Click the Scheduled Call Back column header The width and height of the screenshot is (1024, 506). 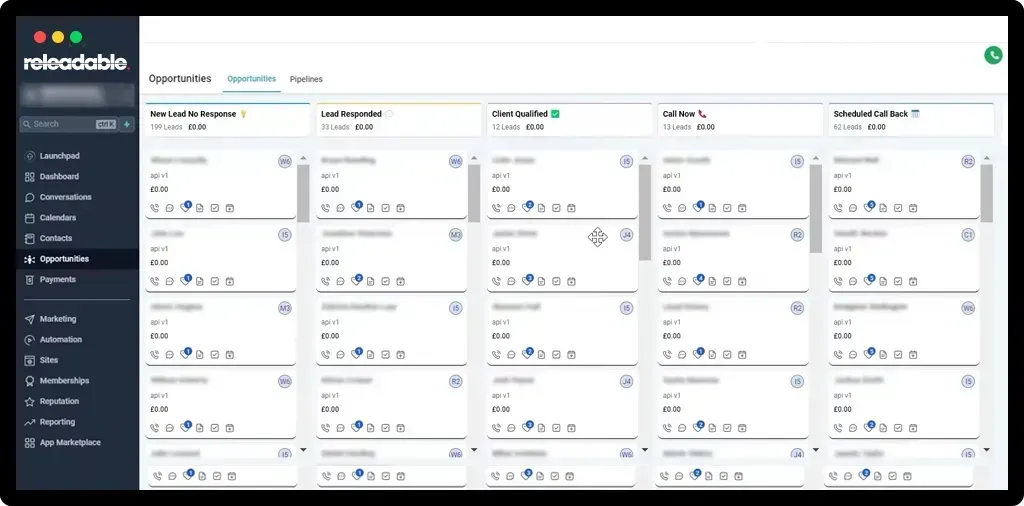click(x=911, y=120)
